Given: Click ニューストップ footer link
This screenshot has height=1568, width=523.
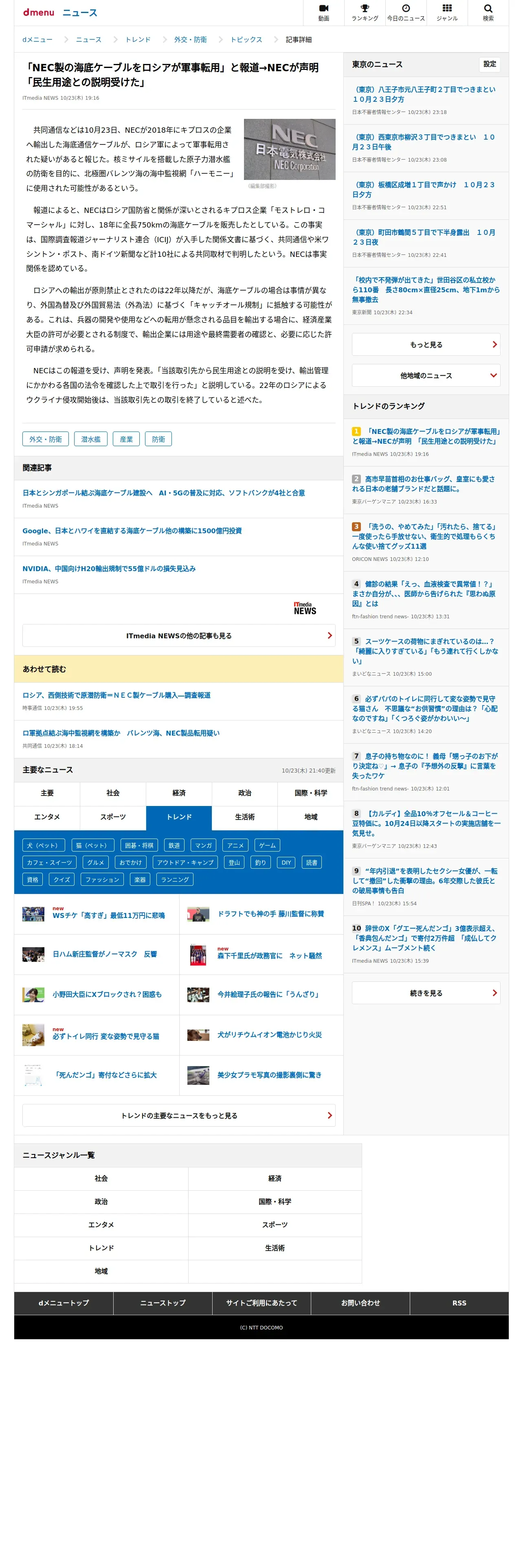Looking at the screenshot, I should click(163, 1303).
